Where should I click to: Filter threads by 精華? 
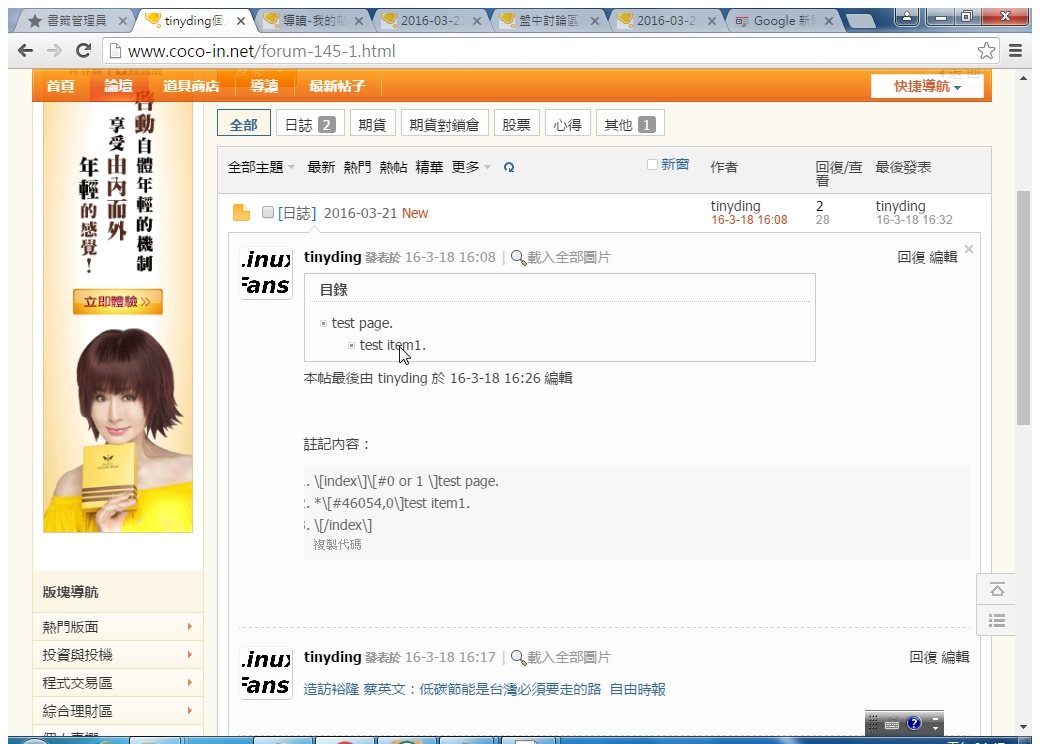point(429,167)
